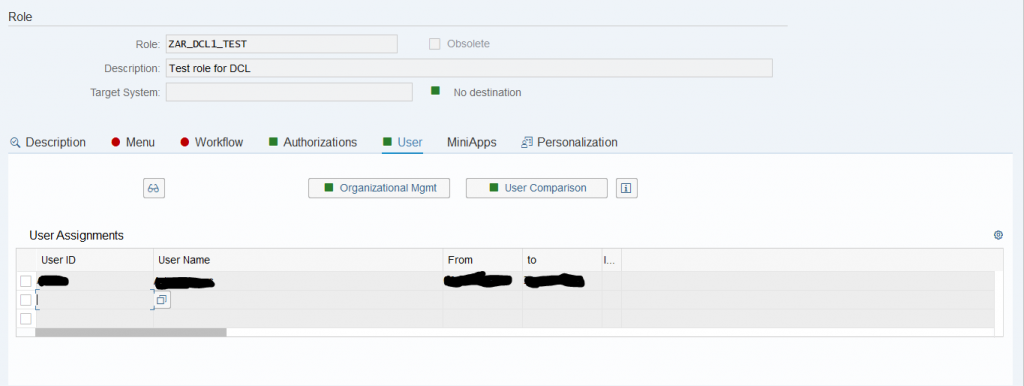Select the first user assignment row checkbox
The height and width of the screenshot is (386, 1024).
25,281
